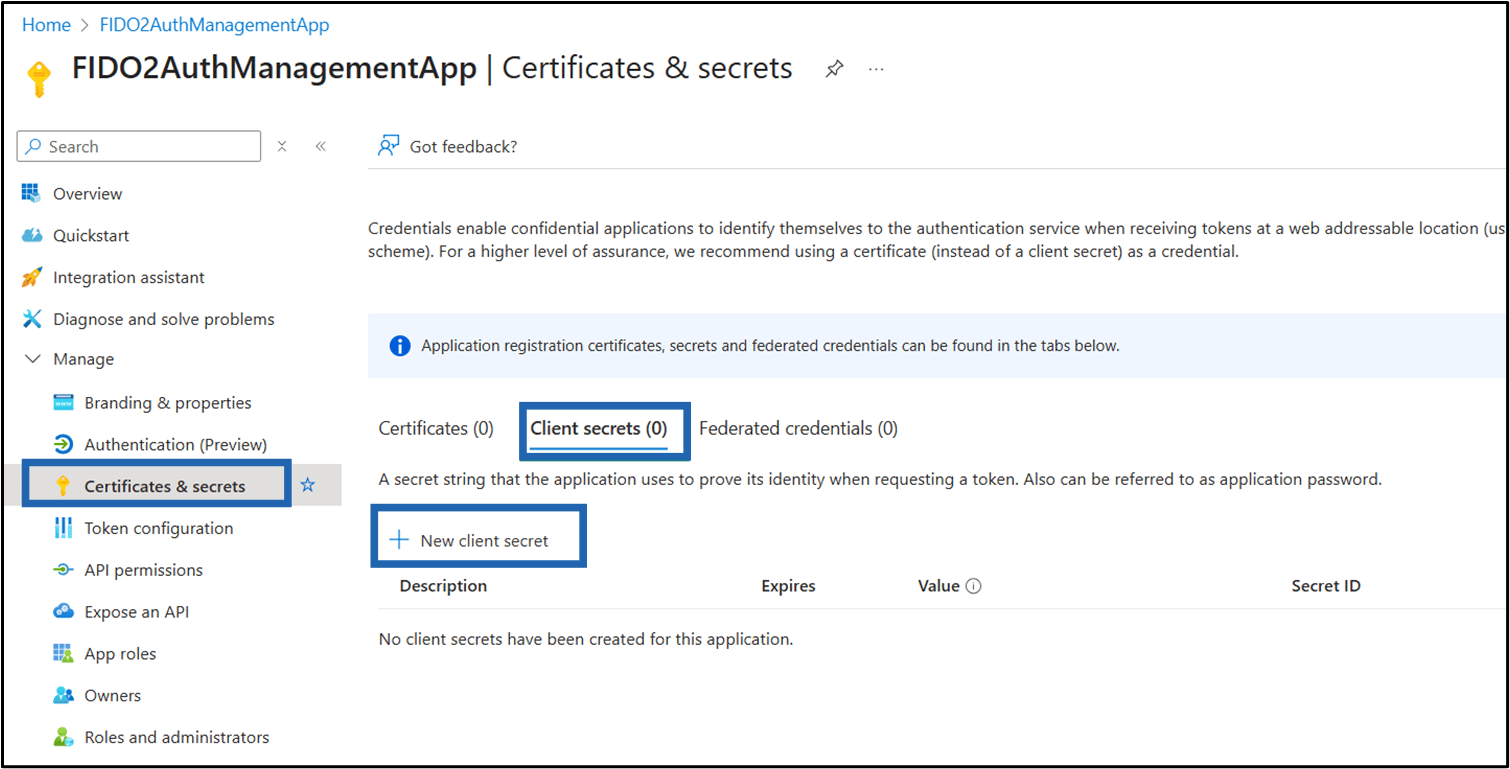
Task: Click the API permissions icon
Action: (63, 570)
